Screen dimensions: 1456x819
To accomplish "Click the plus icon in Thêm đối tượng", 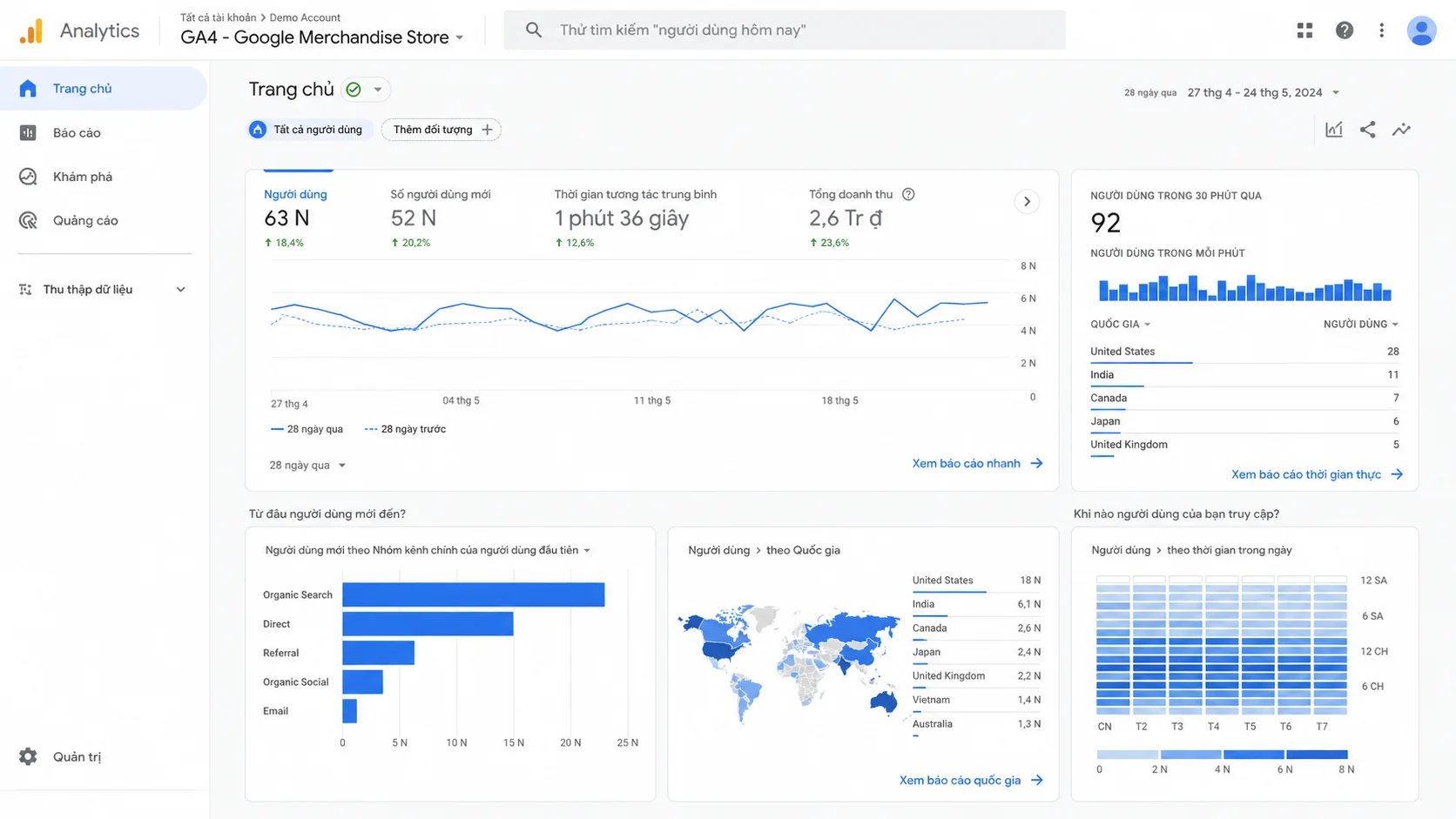I will click(487, 130).
